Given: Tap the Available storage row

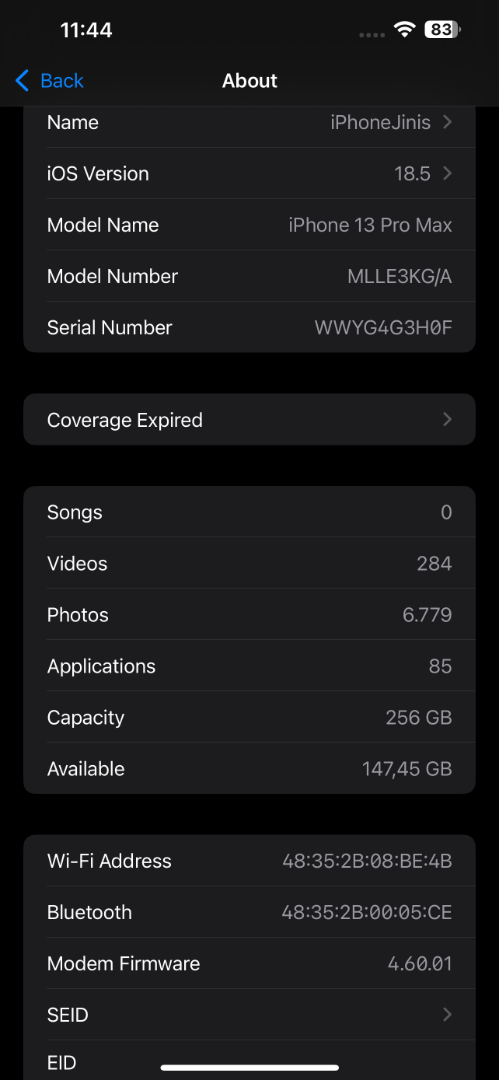Looking at the screenshot, I should pyautogui.click(x=250, y=768).
